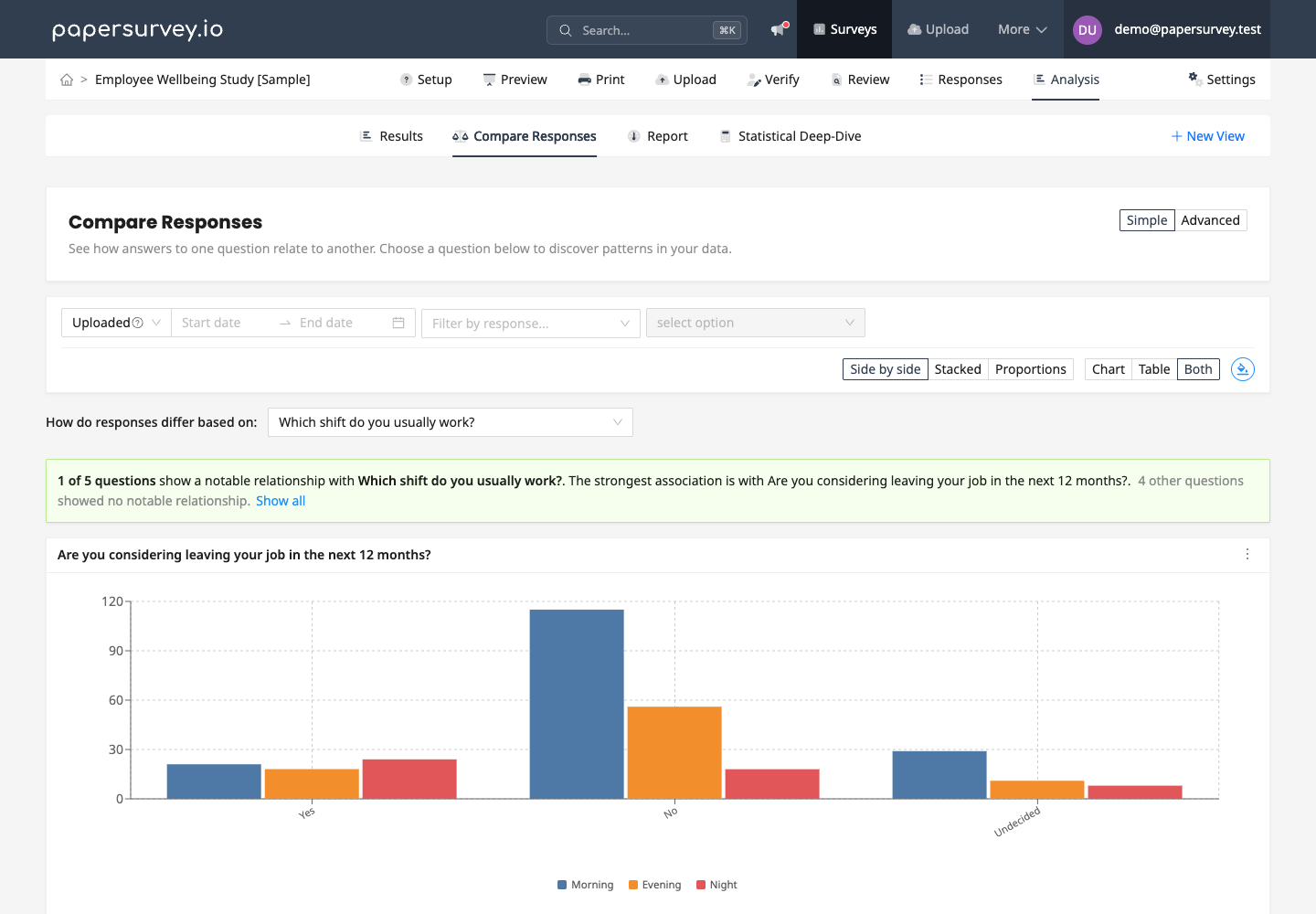Viewport: 1316px width, 914px height.
Task: Click Employee Wellbeing Study breadcrumb
Action: point(203,80)
